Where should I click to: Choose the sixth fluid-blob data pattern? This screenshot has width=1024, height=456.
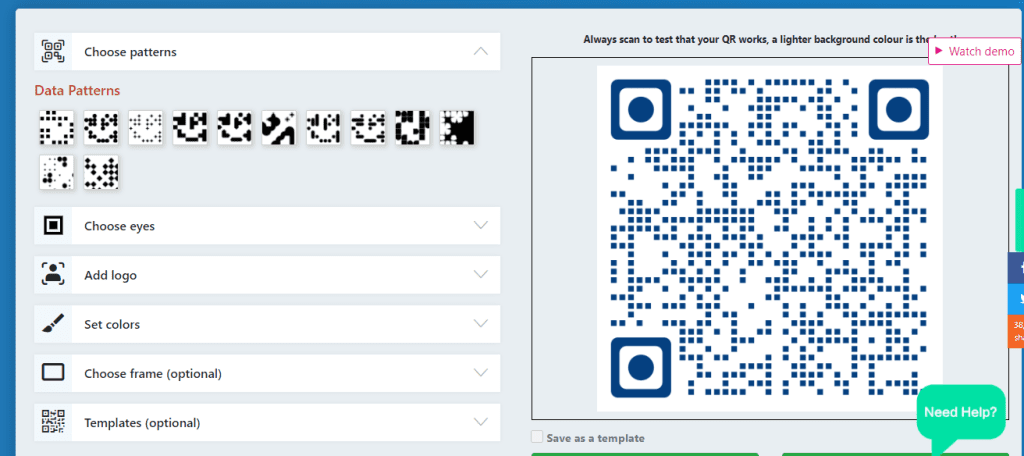(x=278, y=127)
